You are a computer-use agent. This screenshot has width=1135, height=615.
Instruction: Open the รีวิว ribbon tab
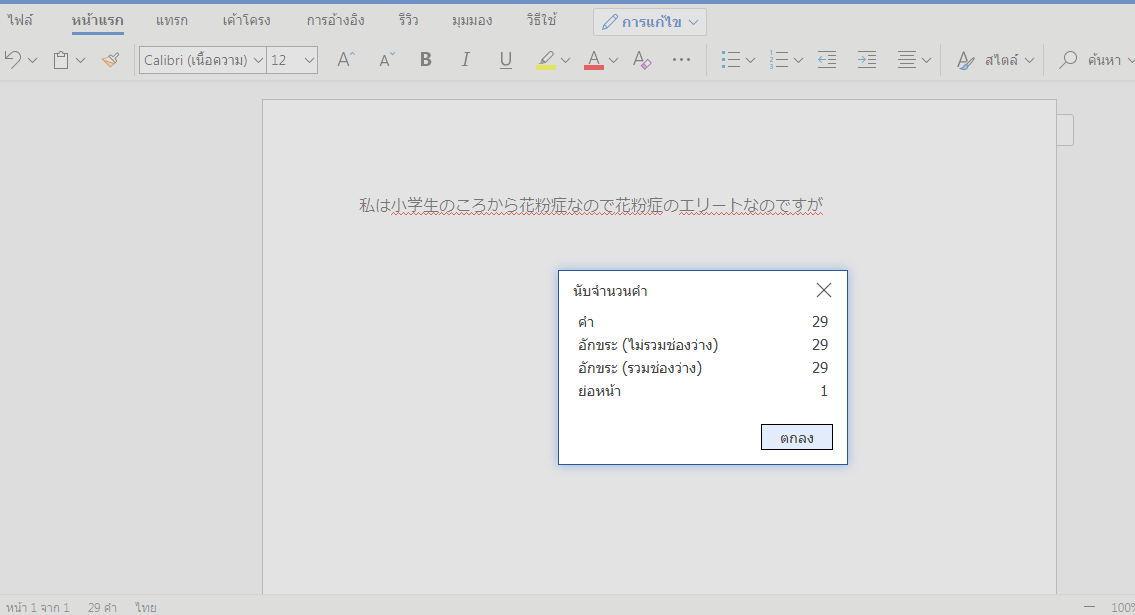click(x=409, y=20)
